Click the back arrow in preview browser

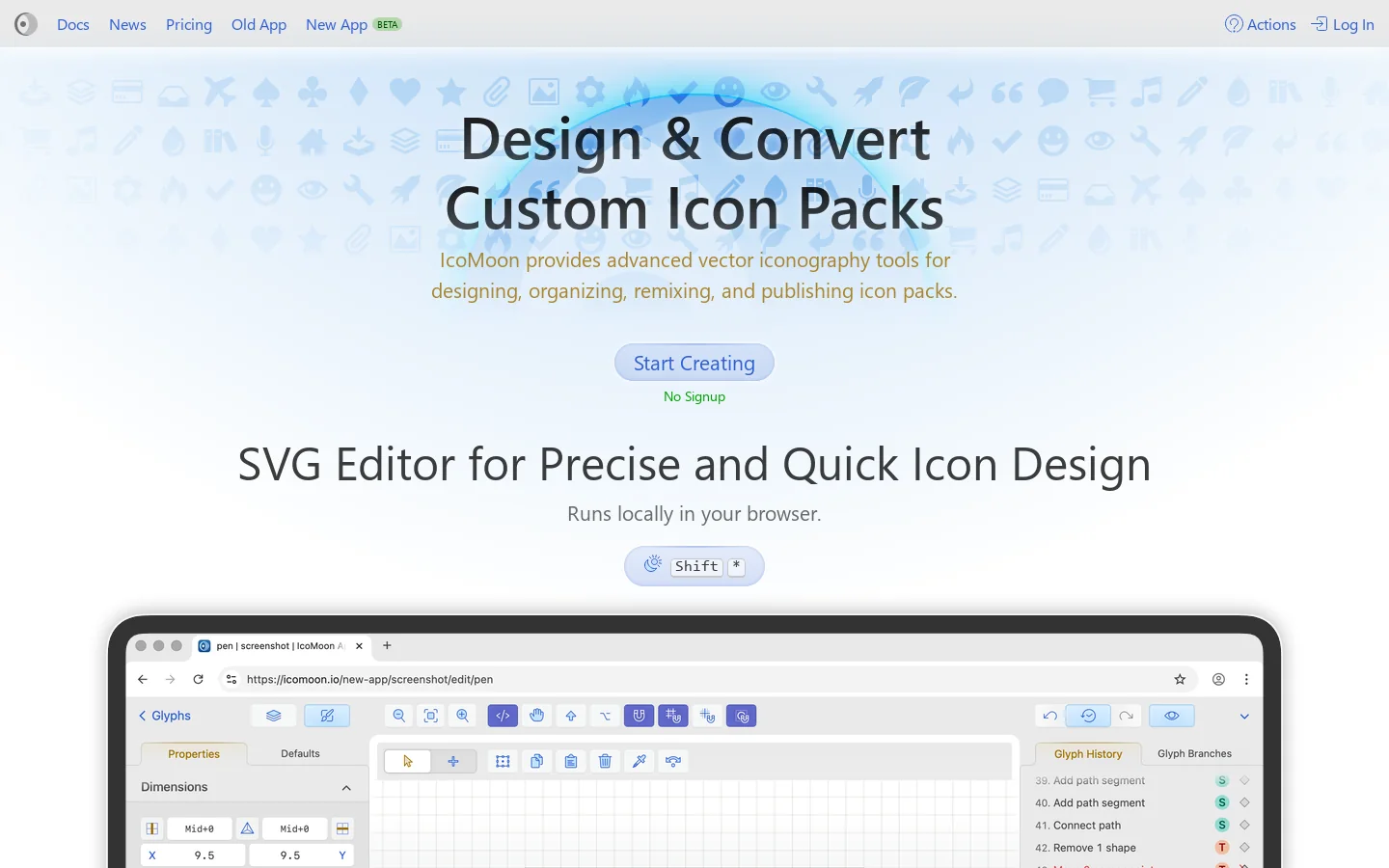(x=143, y=679)
